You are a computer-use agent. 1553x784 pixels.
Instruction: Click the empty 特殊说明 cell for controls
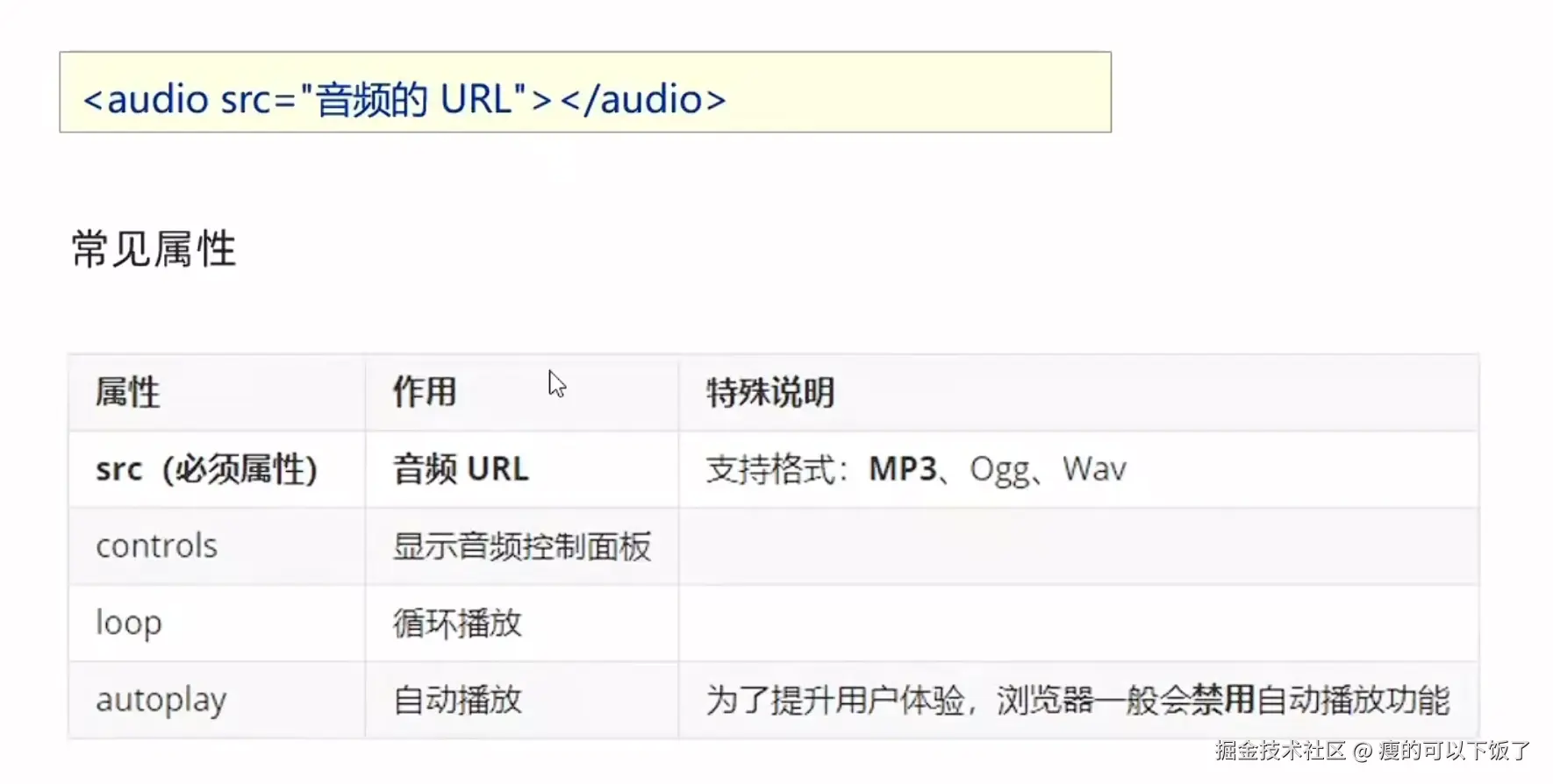coord(1077,546)
